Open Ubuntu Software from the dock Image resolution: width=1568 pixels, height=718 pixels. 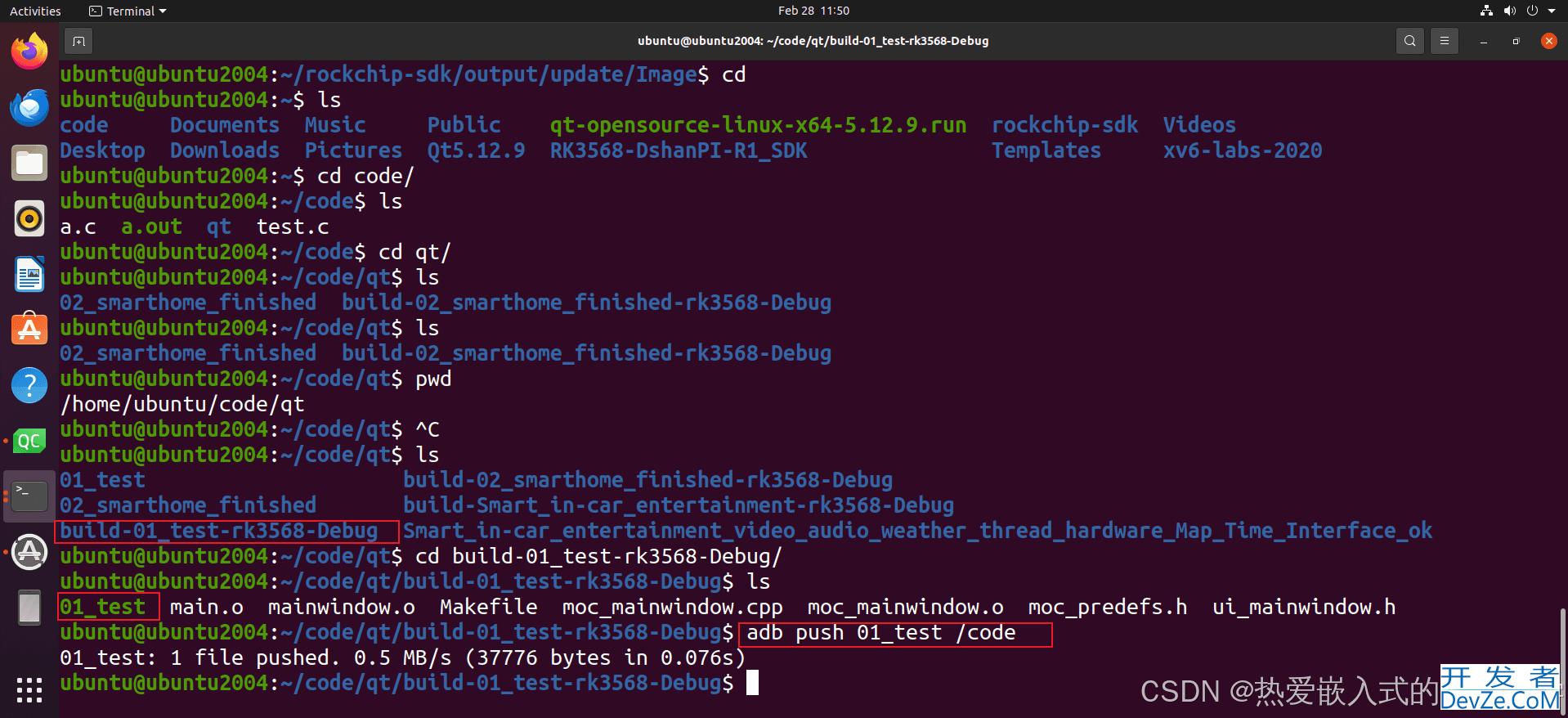click(x=29, y=330)
